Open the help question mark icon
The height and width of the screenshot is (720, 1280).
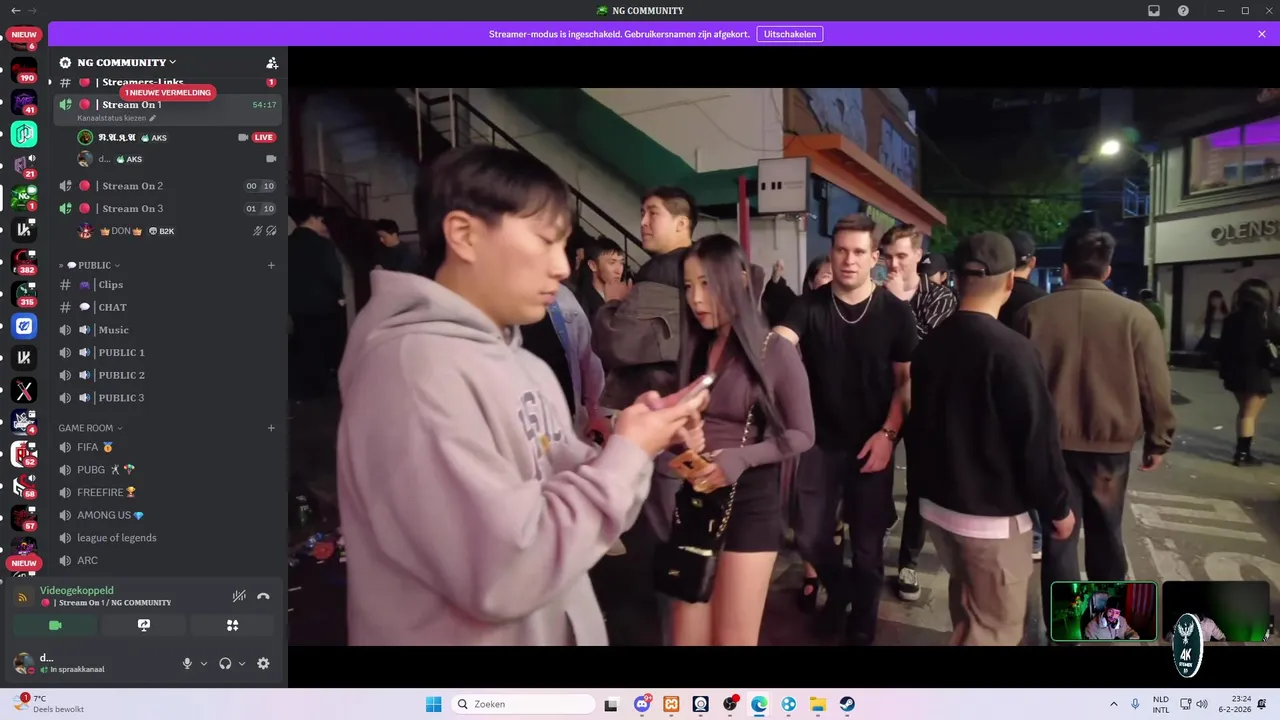point(1184,11)
